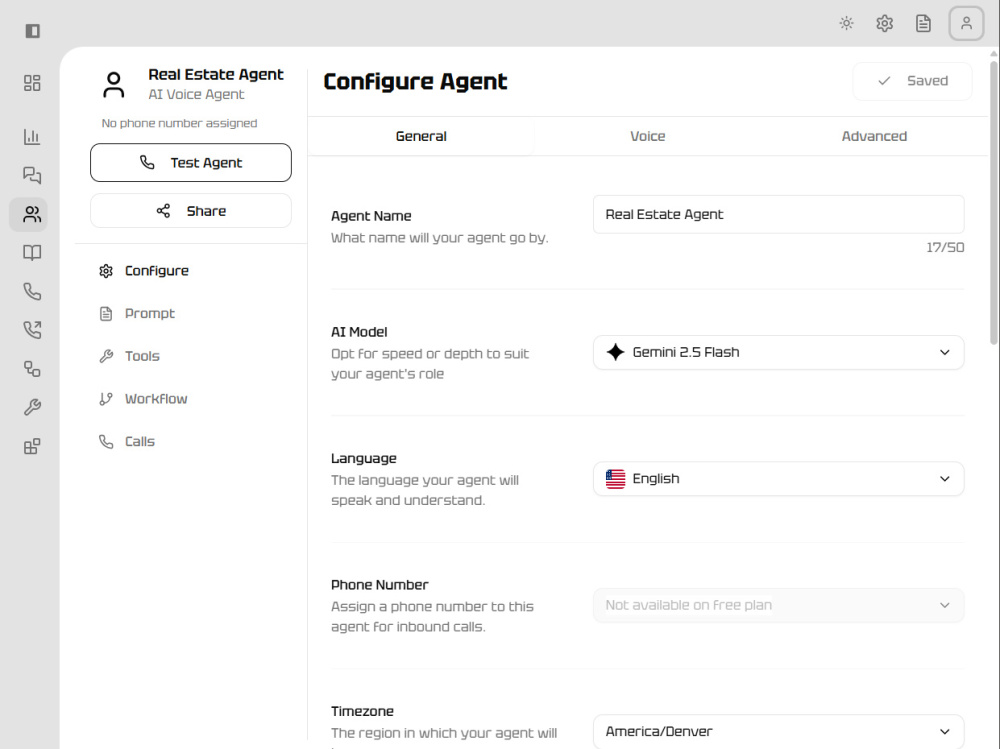The width and height of the screenshot is (1000, 749).
Task: Expand the disabled Phone Number dropdown
Action: 779,605
